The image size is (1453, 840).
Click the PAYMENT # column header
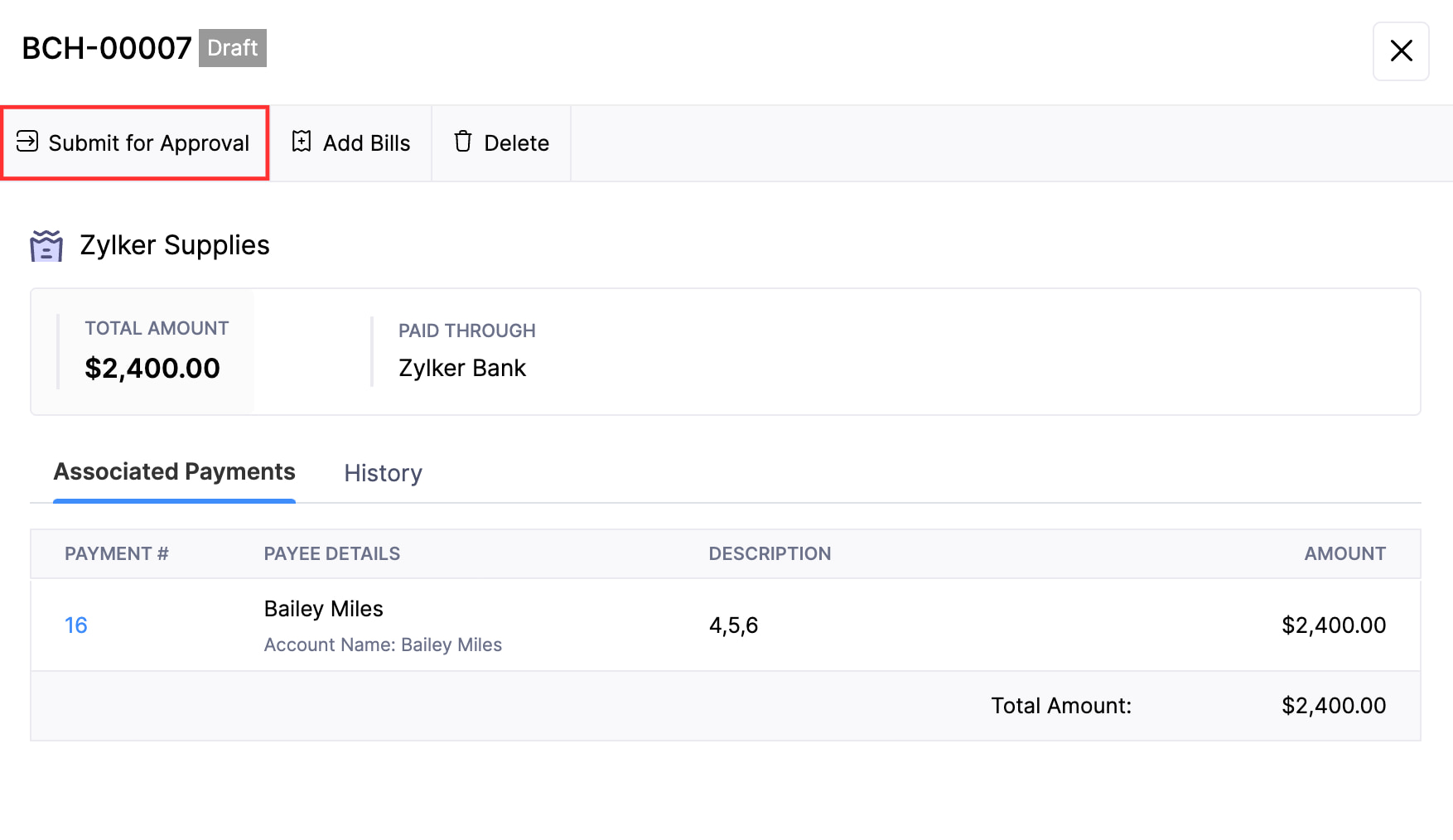click(117, 553)
